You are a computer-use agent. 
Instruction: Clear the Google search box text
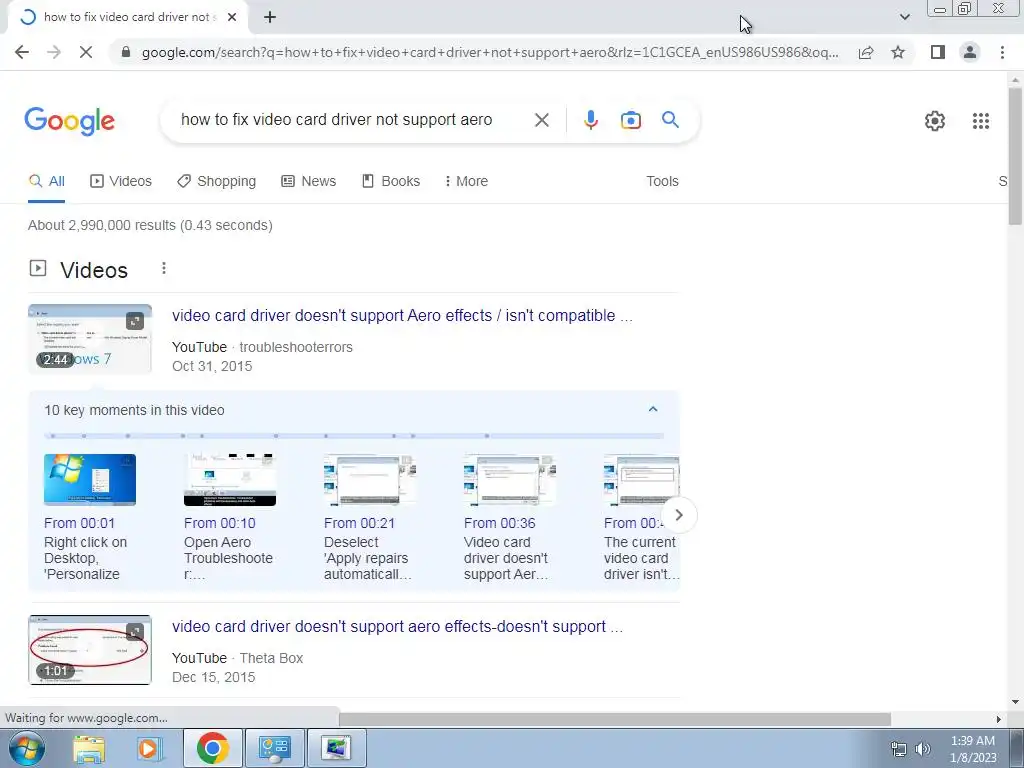[541, 120]
